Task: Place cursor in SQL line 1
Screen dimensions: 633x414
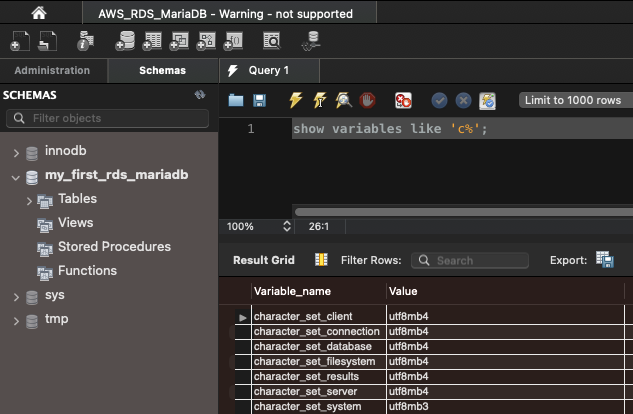Action: coord(462,129)
